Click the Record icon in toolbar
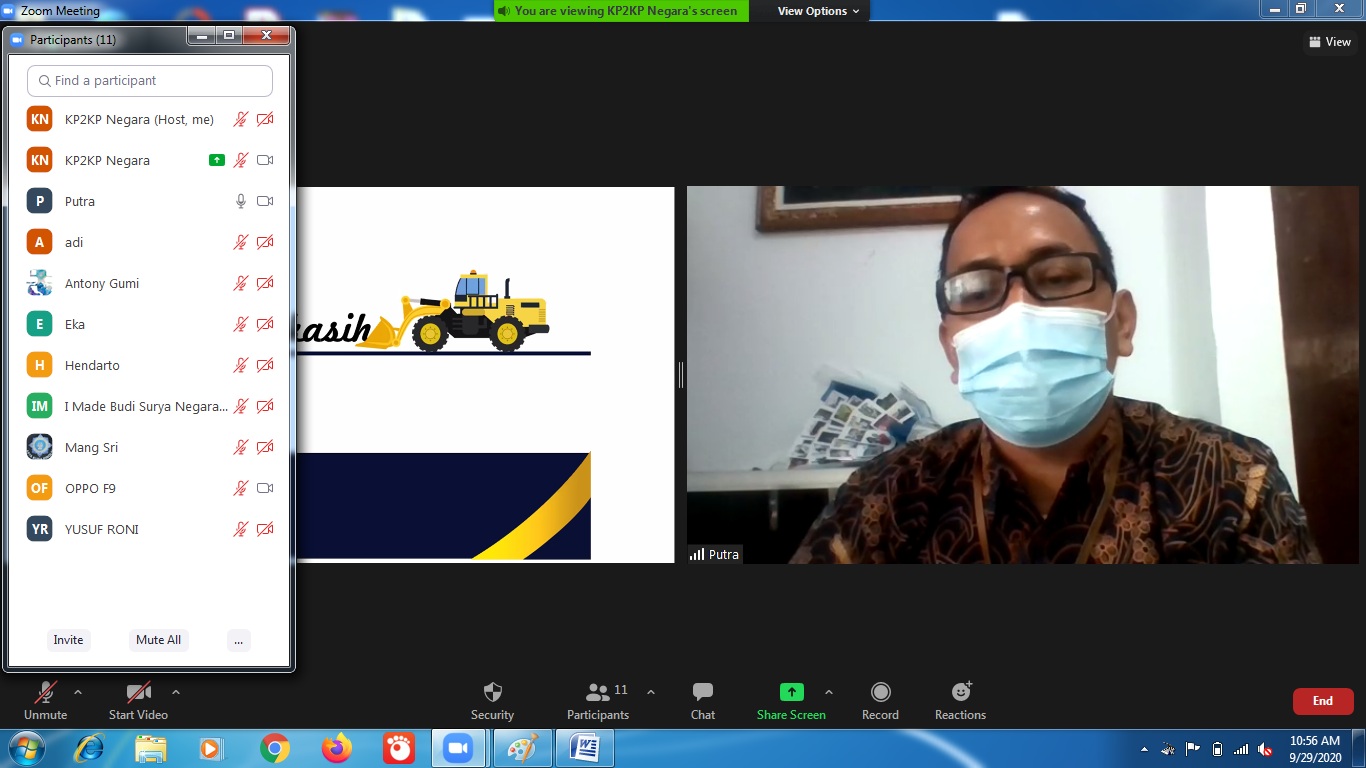 [x=880, y=692]
